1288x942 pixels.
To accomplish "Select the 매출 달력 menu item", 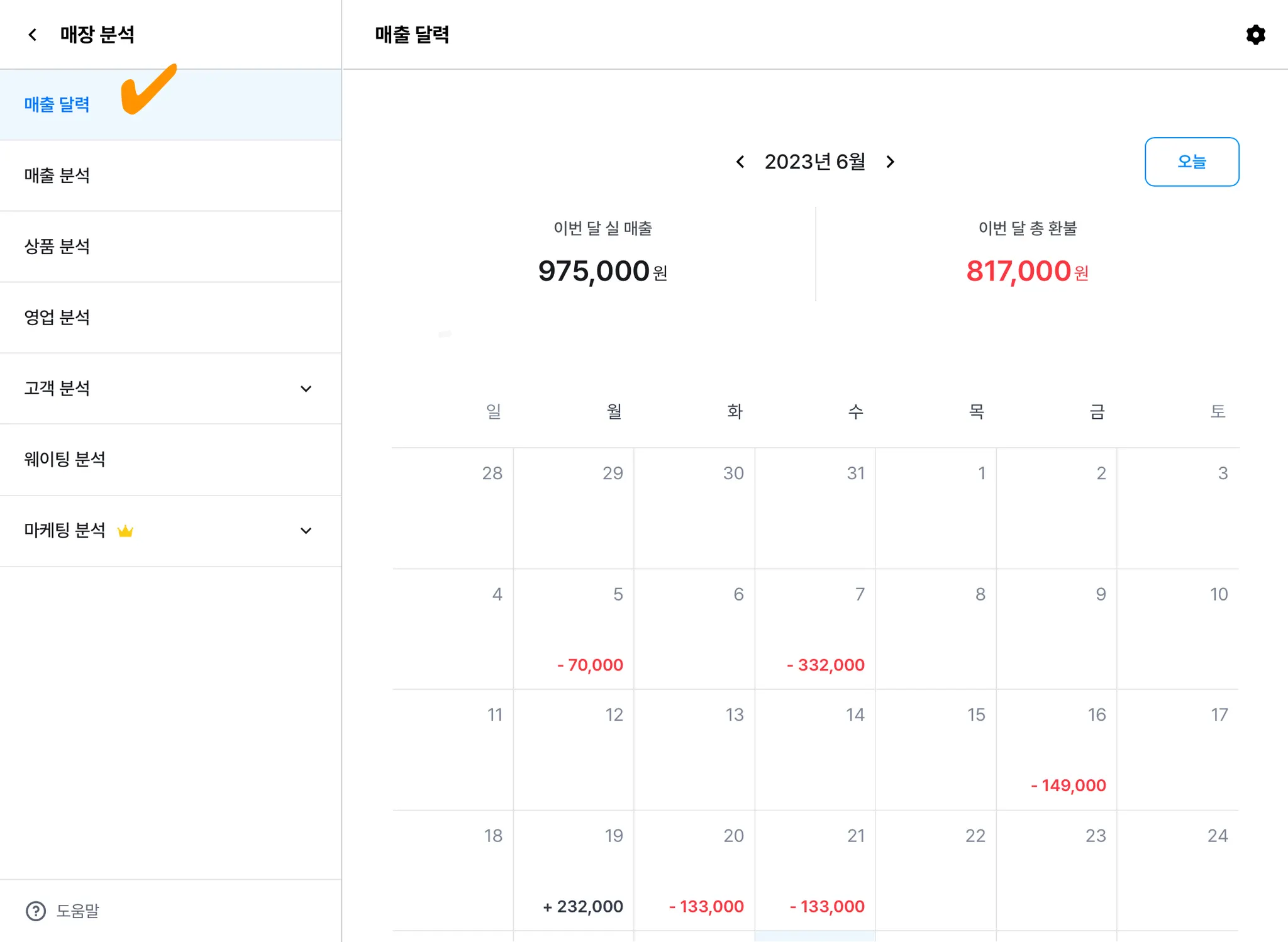I will pyautogui.click(x=57, y=105).
